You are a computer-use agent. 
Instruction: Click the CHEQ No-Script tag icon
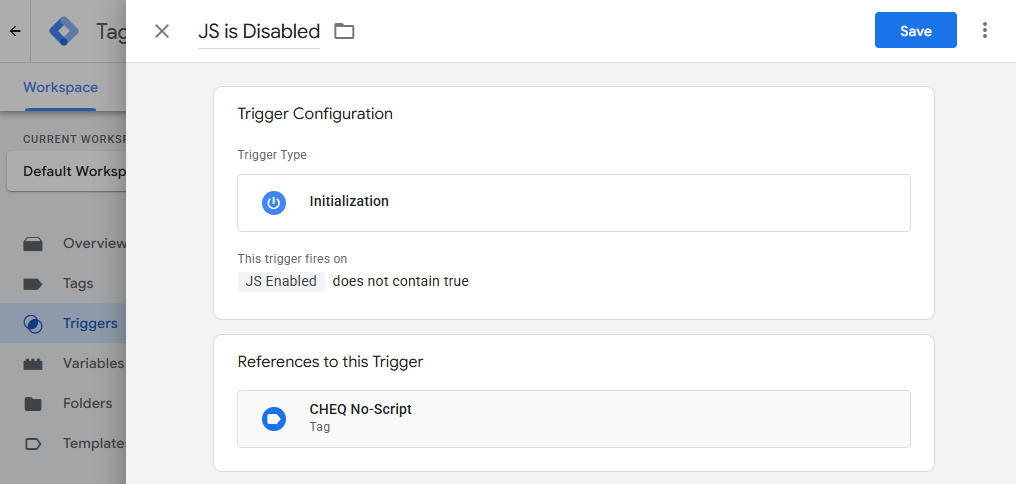274,419
